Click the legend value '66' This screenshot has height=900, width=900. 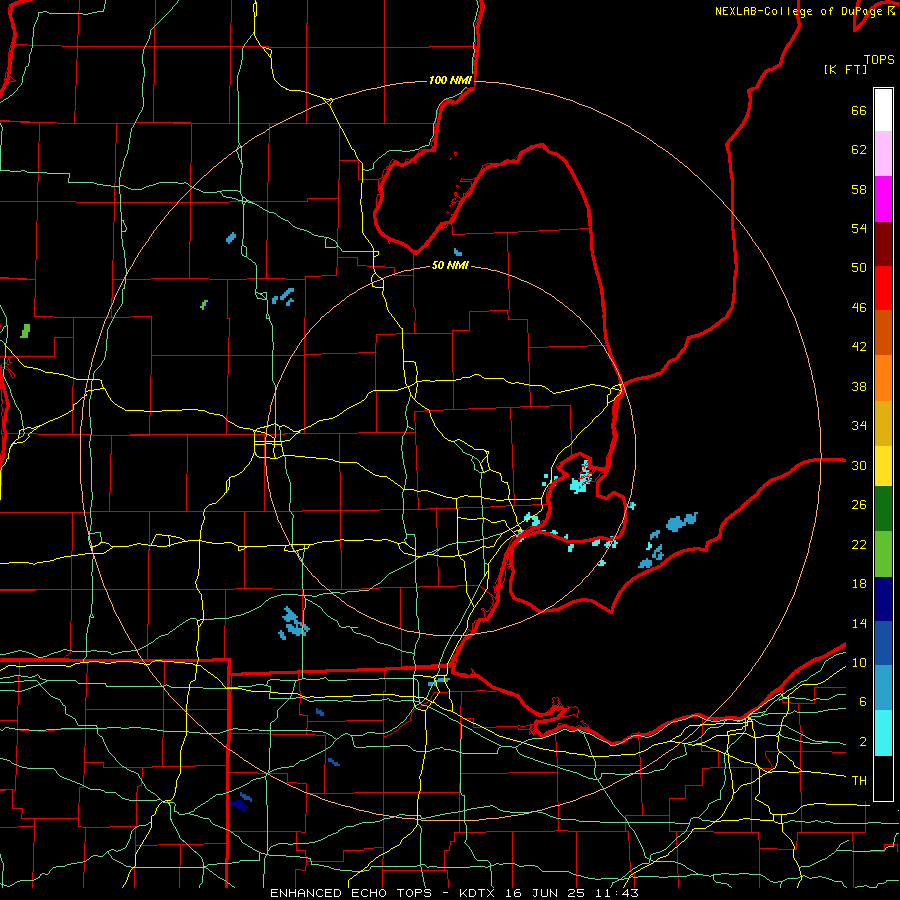point(859,111)
